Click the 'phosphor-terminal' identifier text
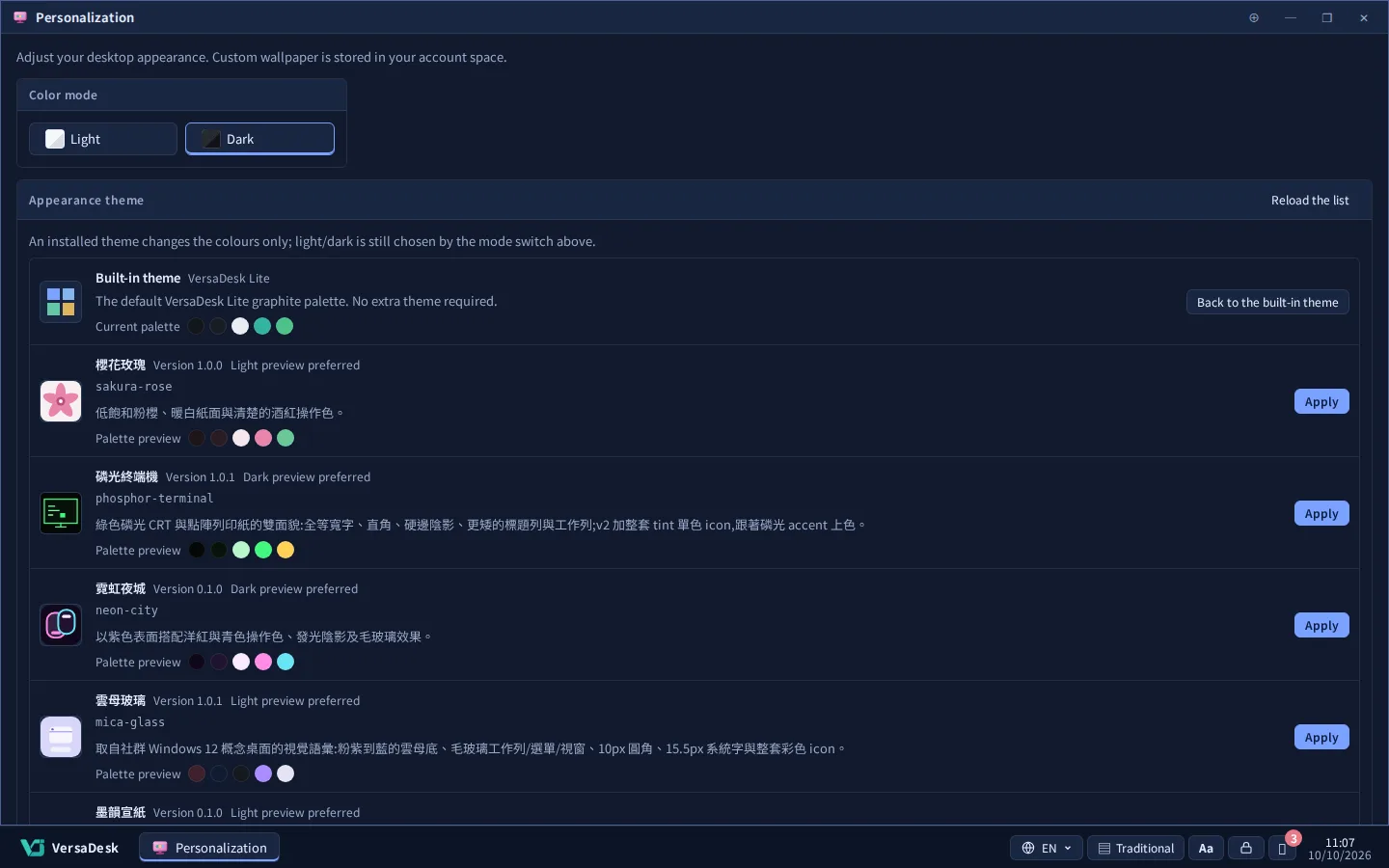The height and width of the screenshot is (868, 1389). click(x=154, y=499)
